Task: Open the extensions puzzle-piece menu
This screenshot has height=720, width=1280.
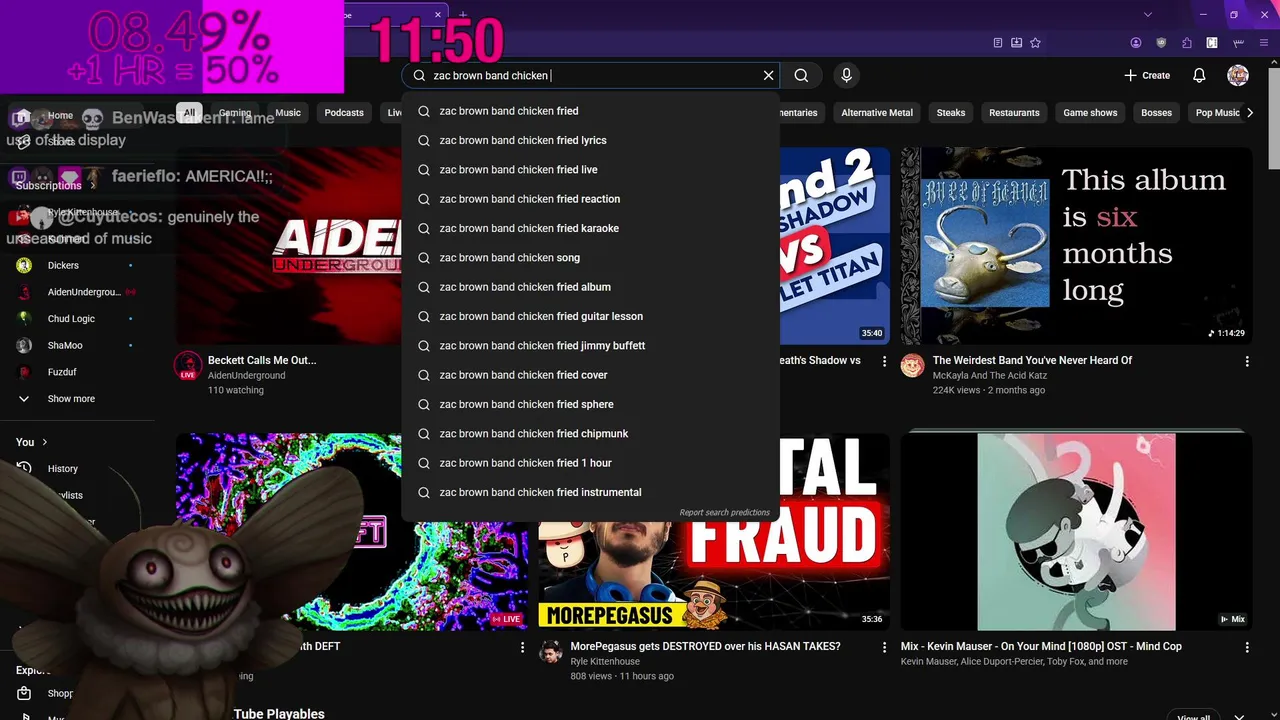Action: (x=1187, y=43)
